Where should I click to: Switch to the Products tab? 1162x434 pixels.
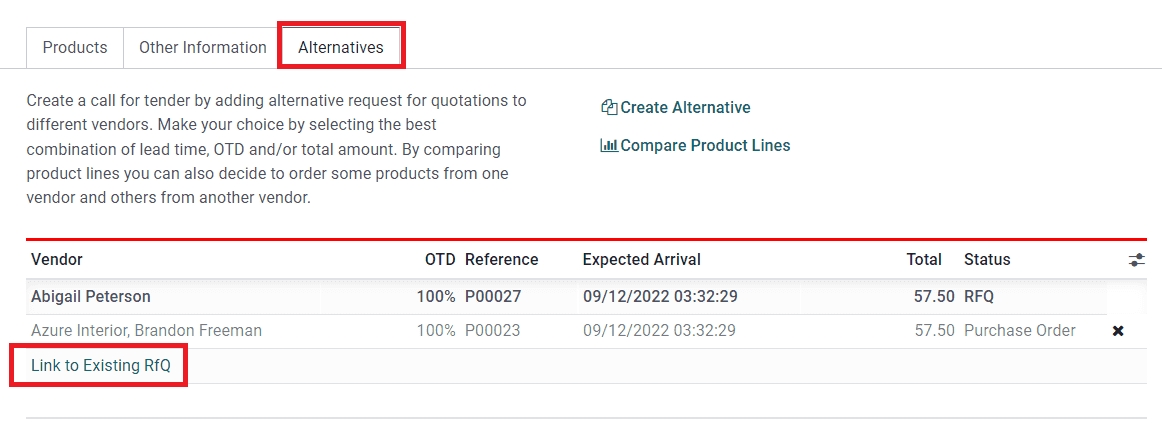75,47
